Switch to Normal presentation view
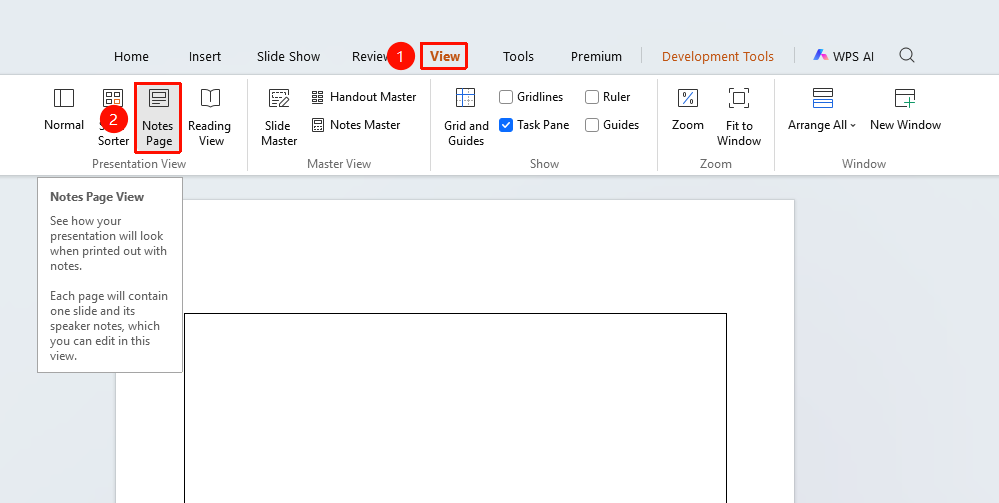The height and width of the screenshot is (503, 999). tap(64, 110)
